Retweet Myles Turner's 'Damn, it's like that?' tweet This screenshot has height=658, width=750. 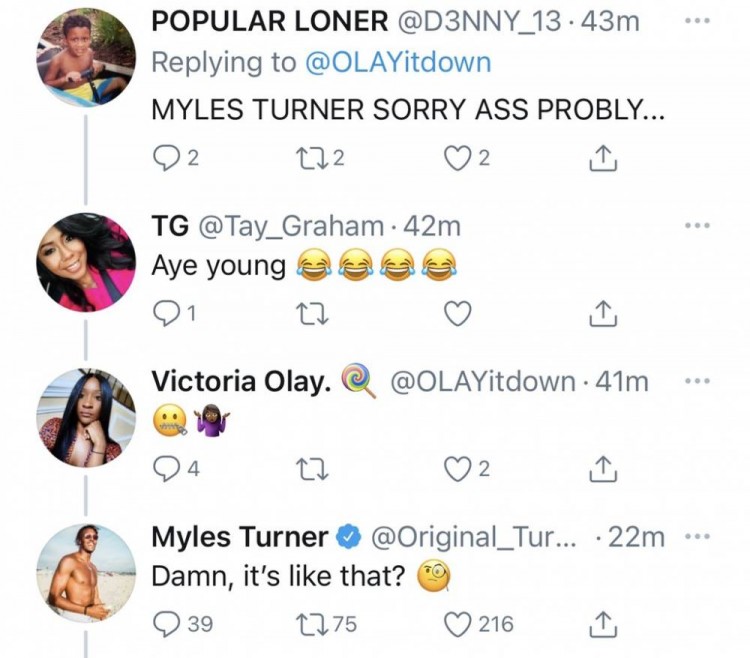coord(310,625)
